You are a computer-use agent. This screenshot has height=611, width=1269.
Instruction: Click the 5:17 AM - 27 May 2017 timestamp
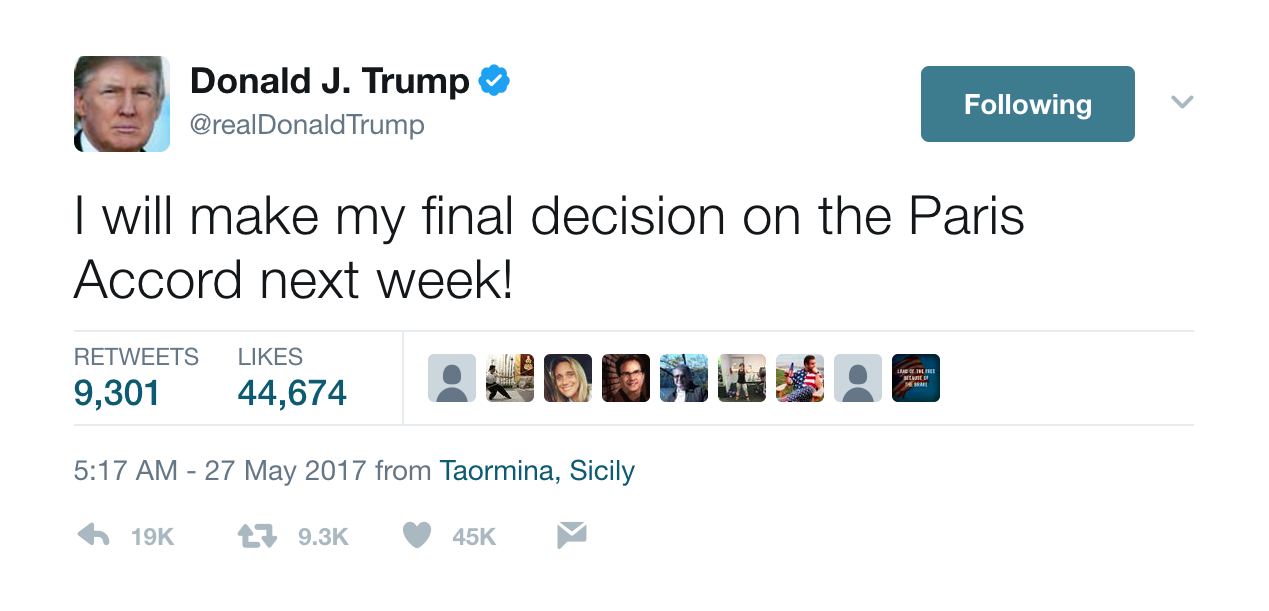[x=220, y=471]
